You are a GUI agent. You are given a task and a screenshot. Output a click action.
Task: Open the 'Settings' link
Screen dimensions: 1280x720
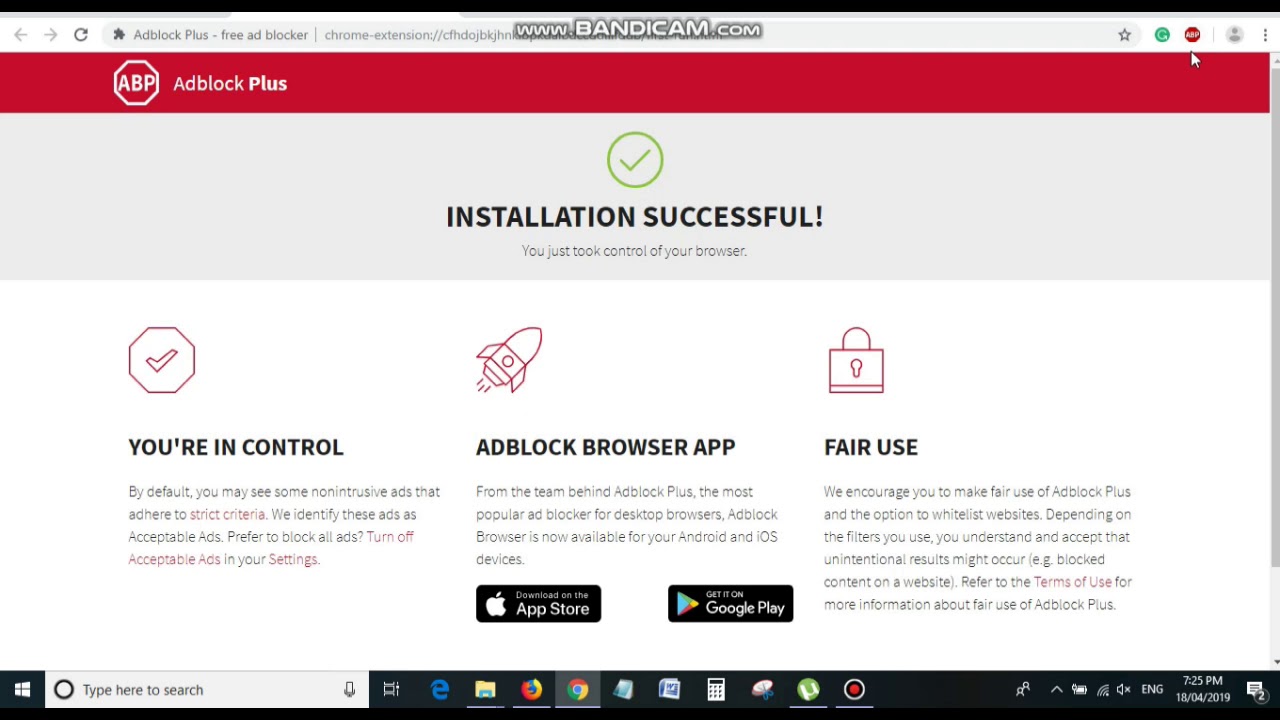[x=292, y=559]
